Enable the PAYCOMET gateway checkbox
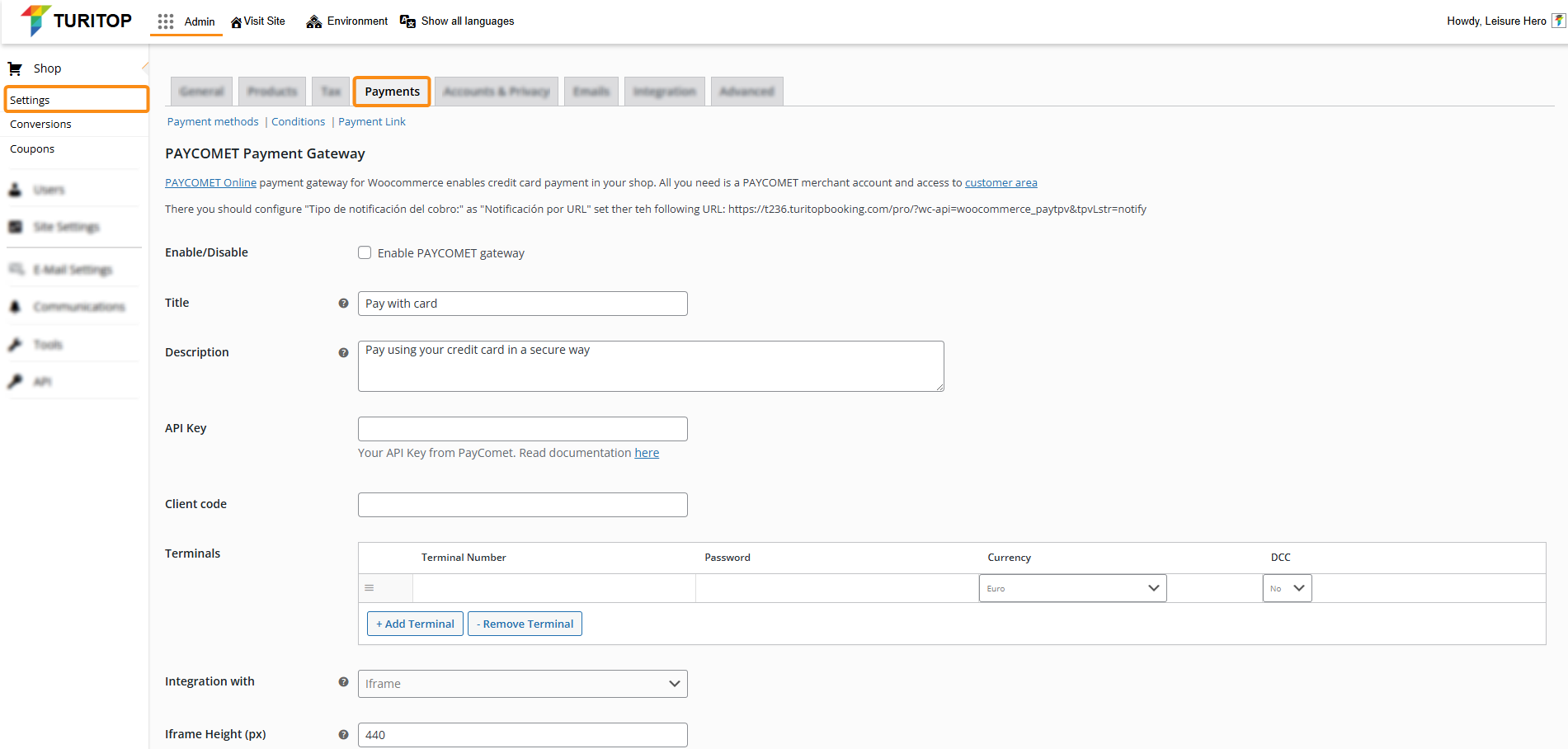The image size is (1568, 749). click(x=365, y=253)
